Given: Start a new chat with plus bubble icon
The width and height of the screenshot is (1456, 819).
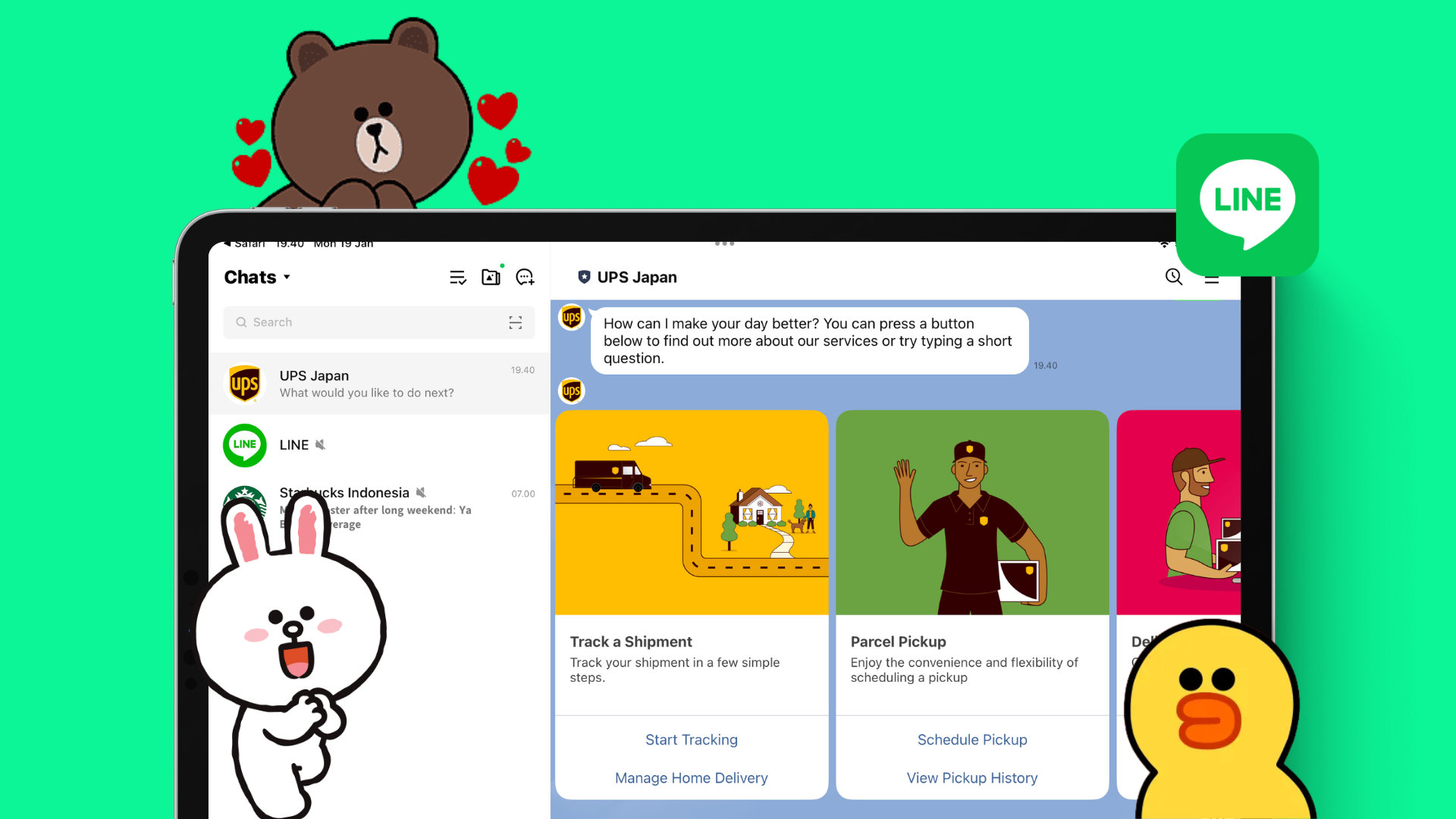Looking at the screenshot, I should 525,278.
